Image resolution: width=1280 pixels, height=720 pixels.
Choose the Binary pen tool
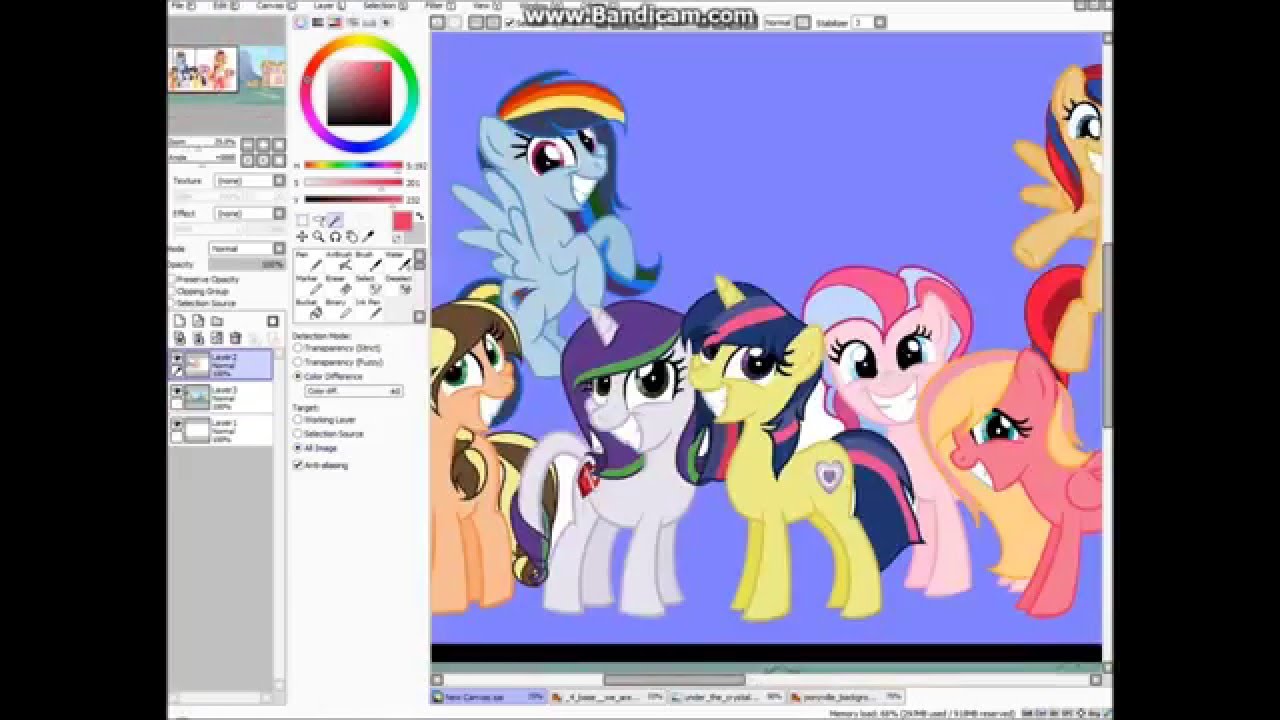tap(339, 309)
